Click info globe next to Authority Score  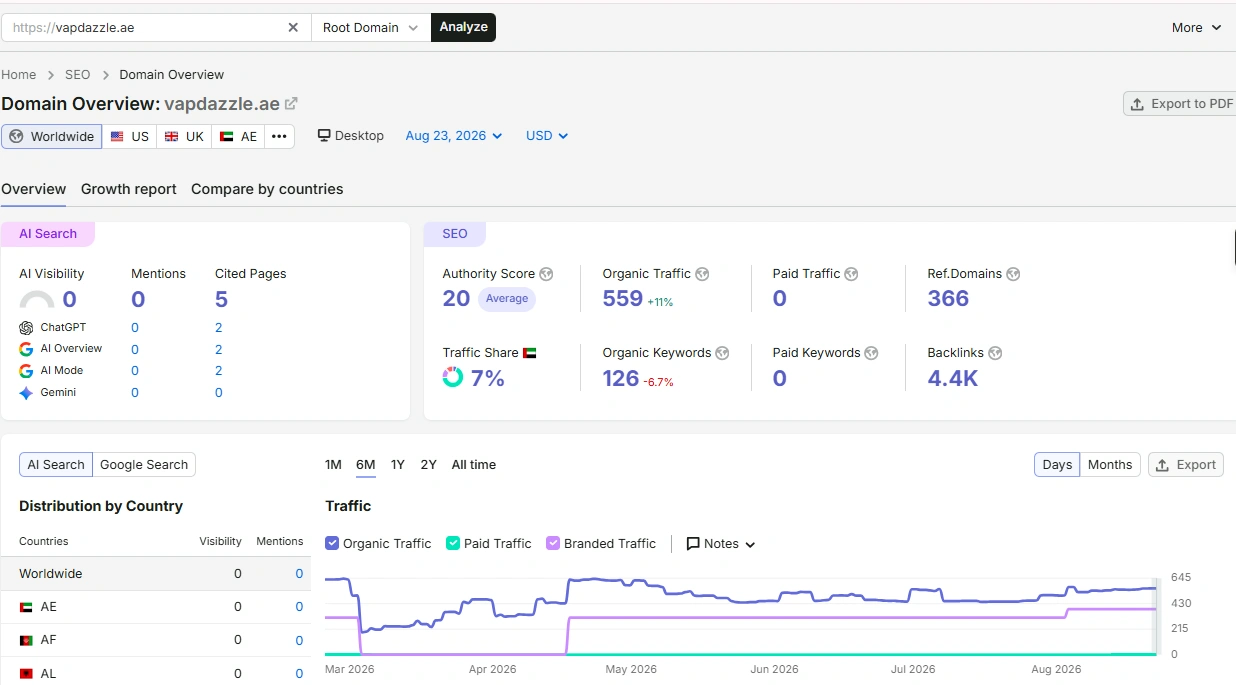[x=546, y=274]
